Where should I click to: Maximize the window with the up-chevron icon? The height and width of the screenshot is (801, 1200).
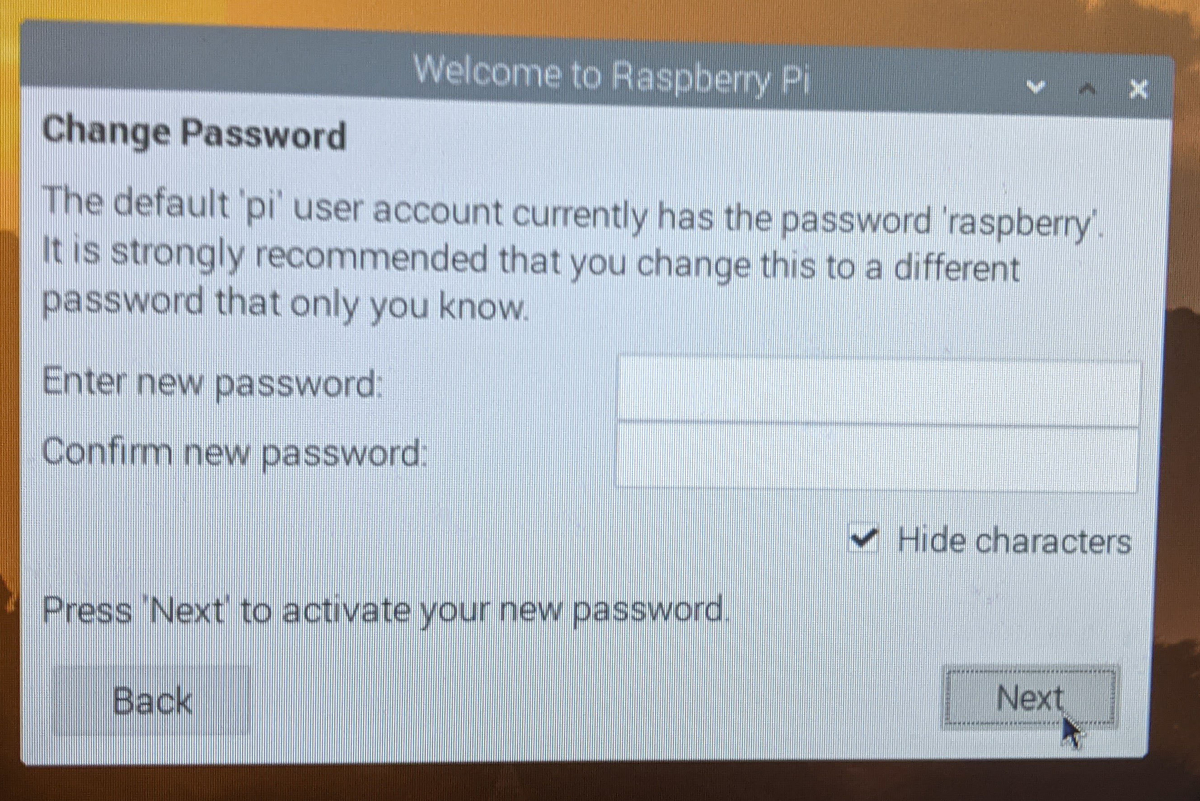[x=1087, y=89]
